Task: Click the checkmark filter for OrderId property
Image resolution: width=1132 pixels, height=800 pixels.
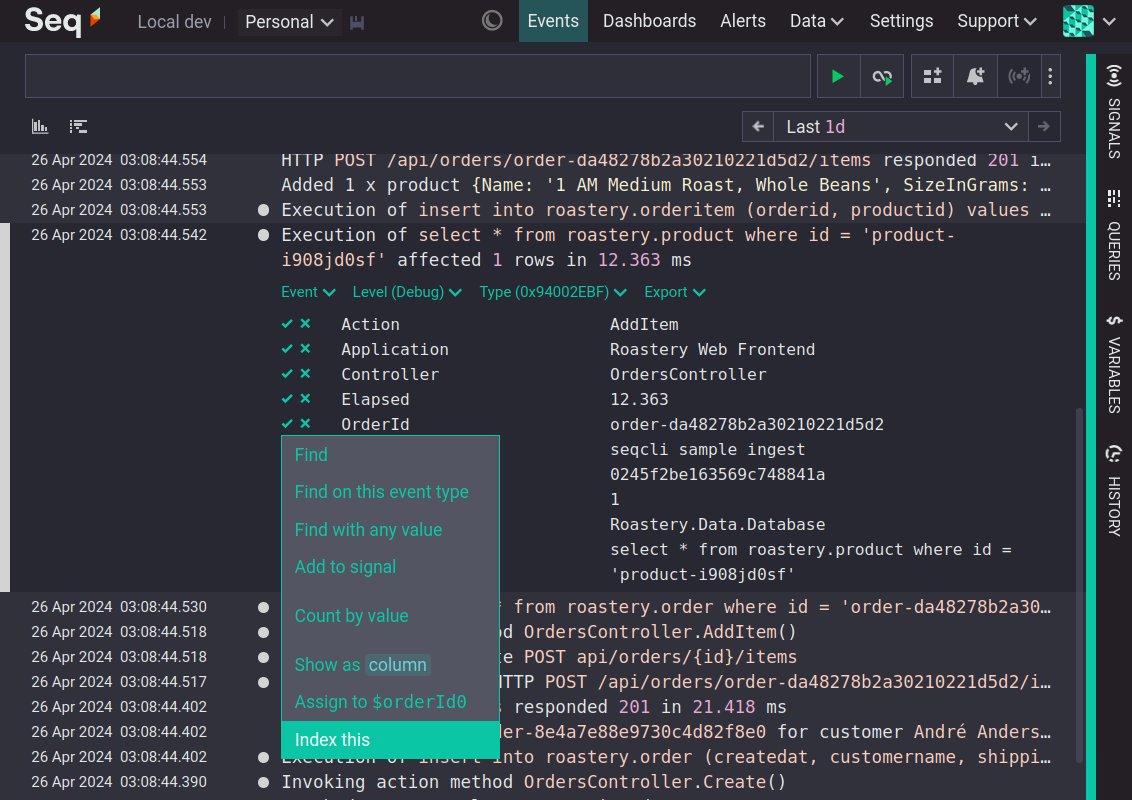Action: pyautogui.click(x=287, y=423)
